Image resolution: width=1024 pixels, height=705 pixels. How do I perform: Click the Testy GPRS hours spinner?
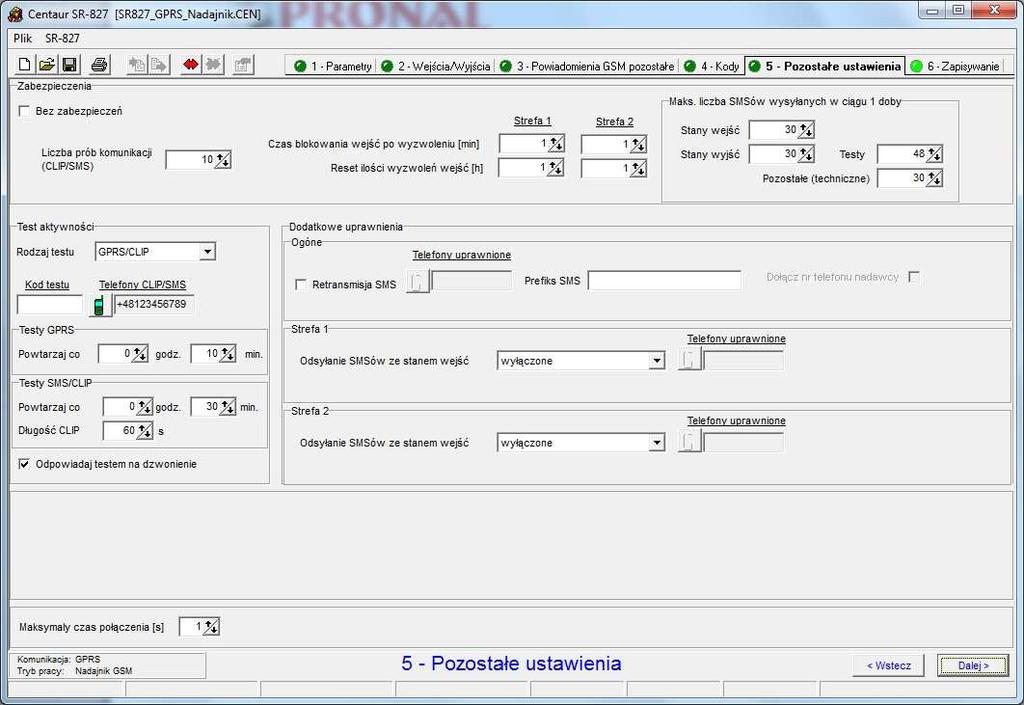click(140, 354)
